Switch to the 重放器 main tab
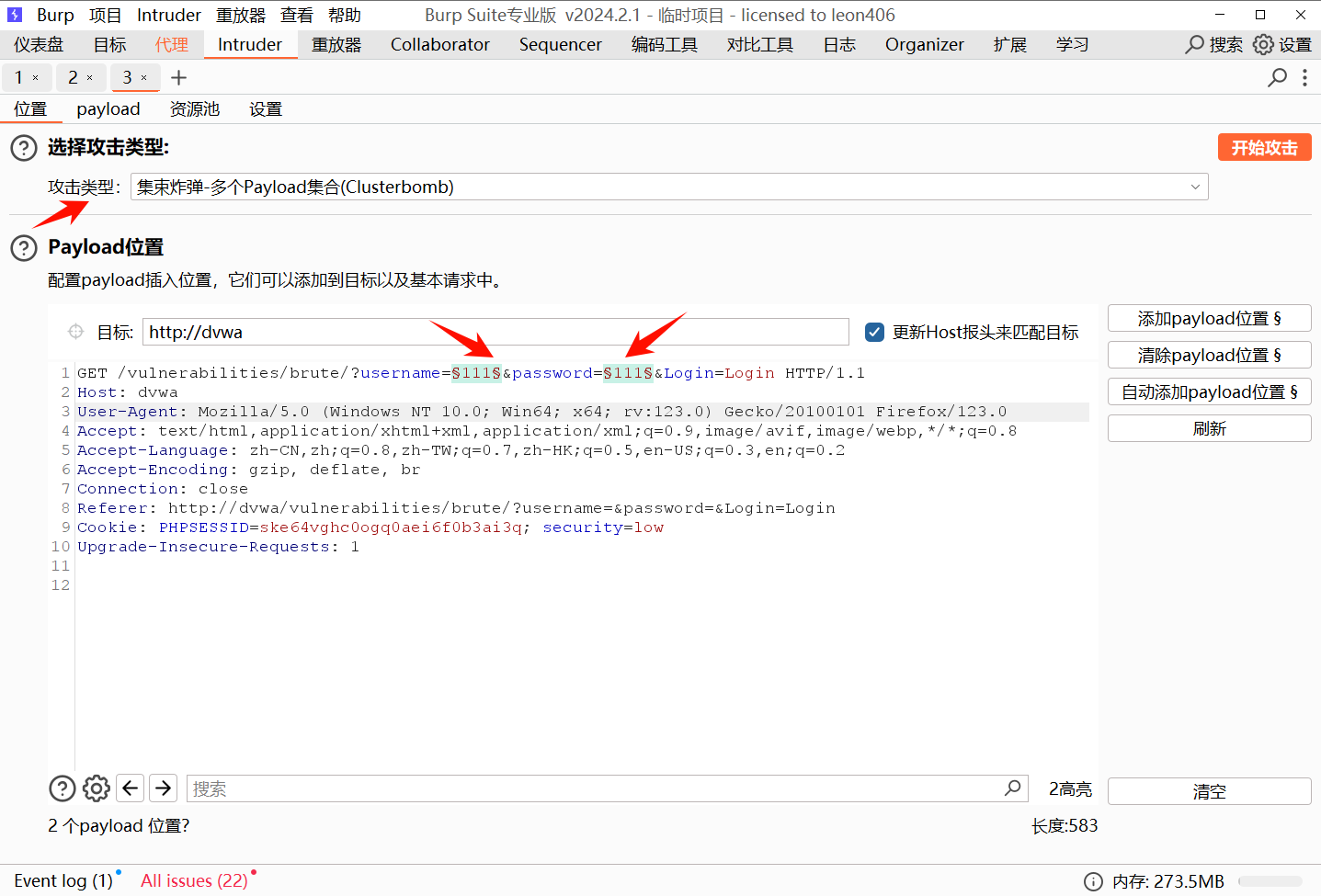This screenshot has height=896, width=1321. [x=336, y=44]
